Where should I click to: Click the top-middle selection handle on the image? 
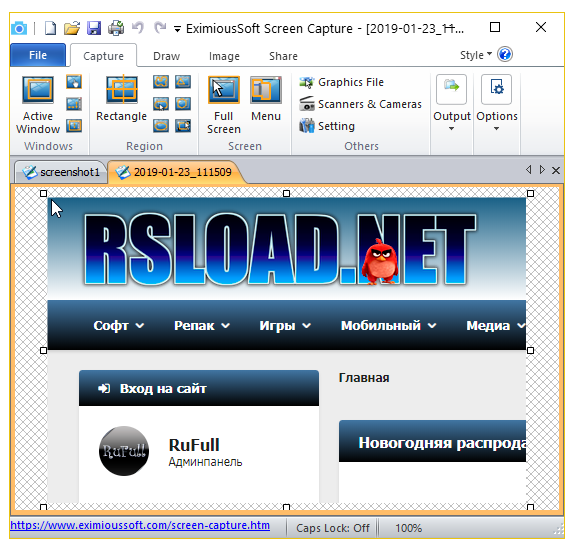pyautogui.click(x=287, y=194)
